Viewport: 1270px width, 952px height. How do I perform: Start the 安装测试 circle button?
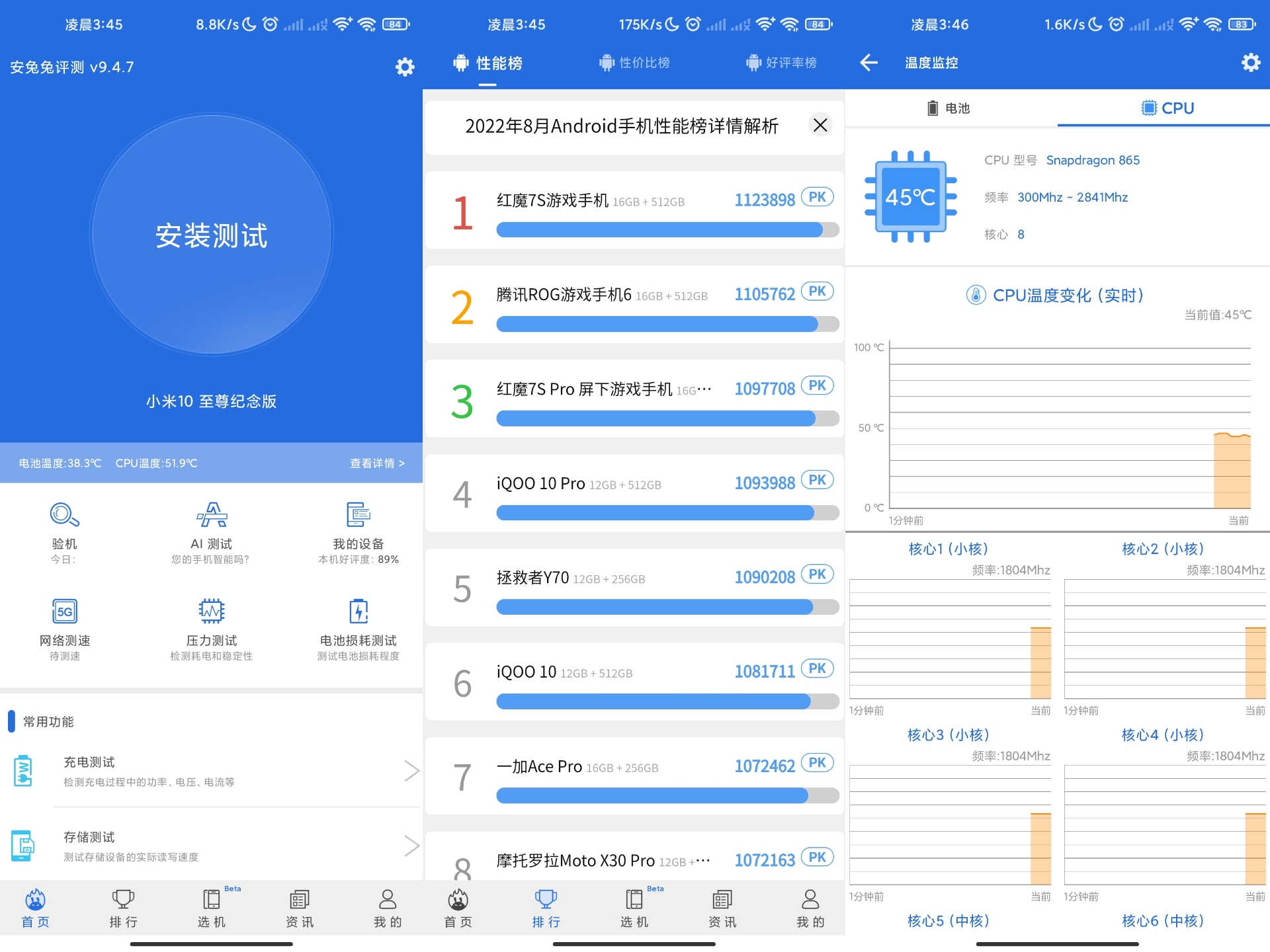point(212,235)
